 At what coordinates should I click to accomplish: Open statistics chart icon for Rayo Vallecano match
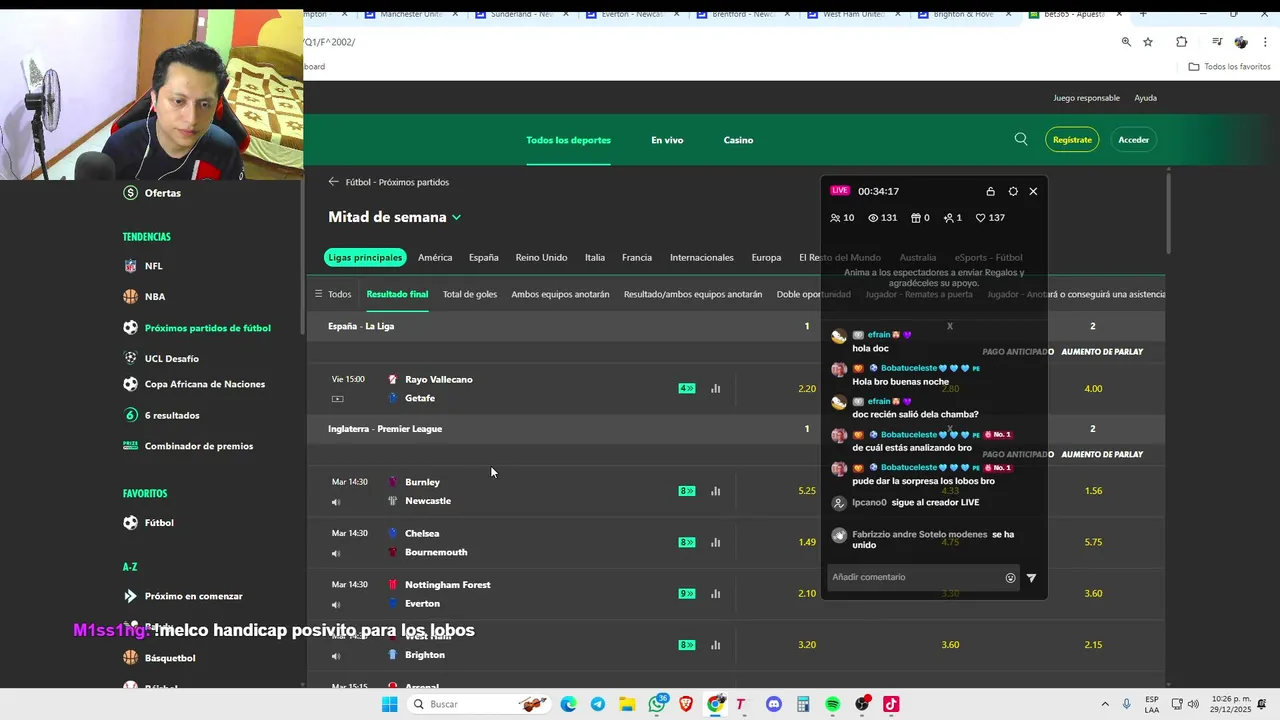(715, 388)
